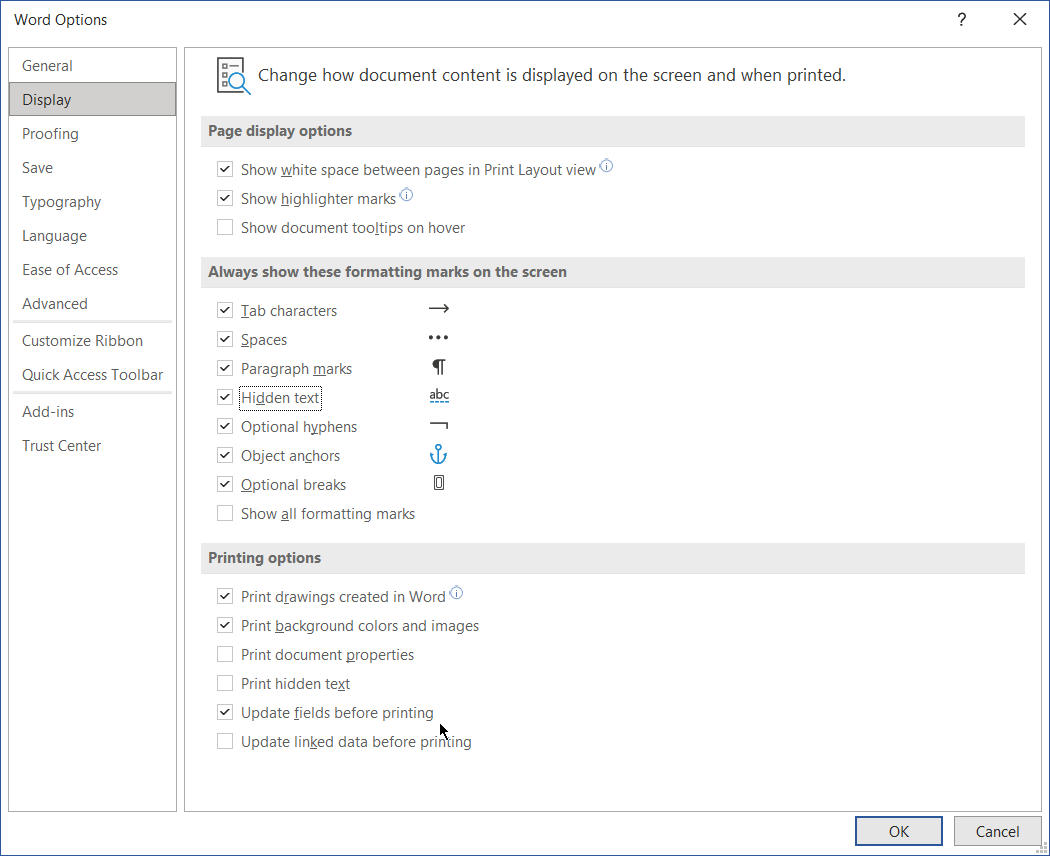Click the question mark Help icon

[961, 20]
